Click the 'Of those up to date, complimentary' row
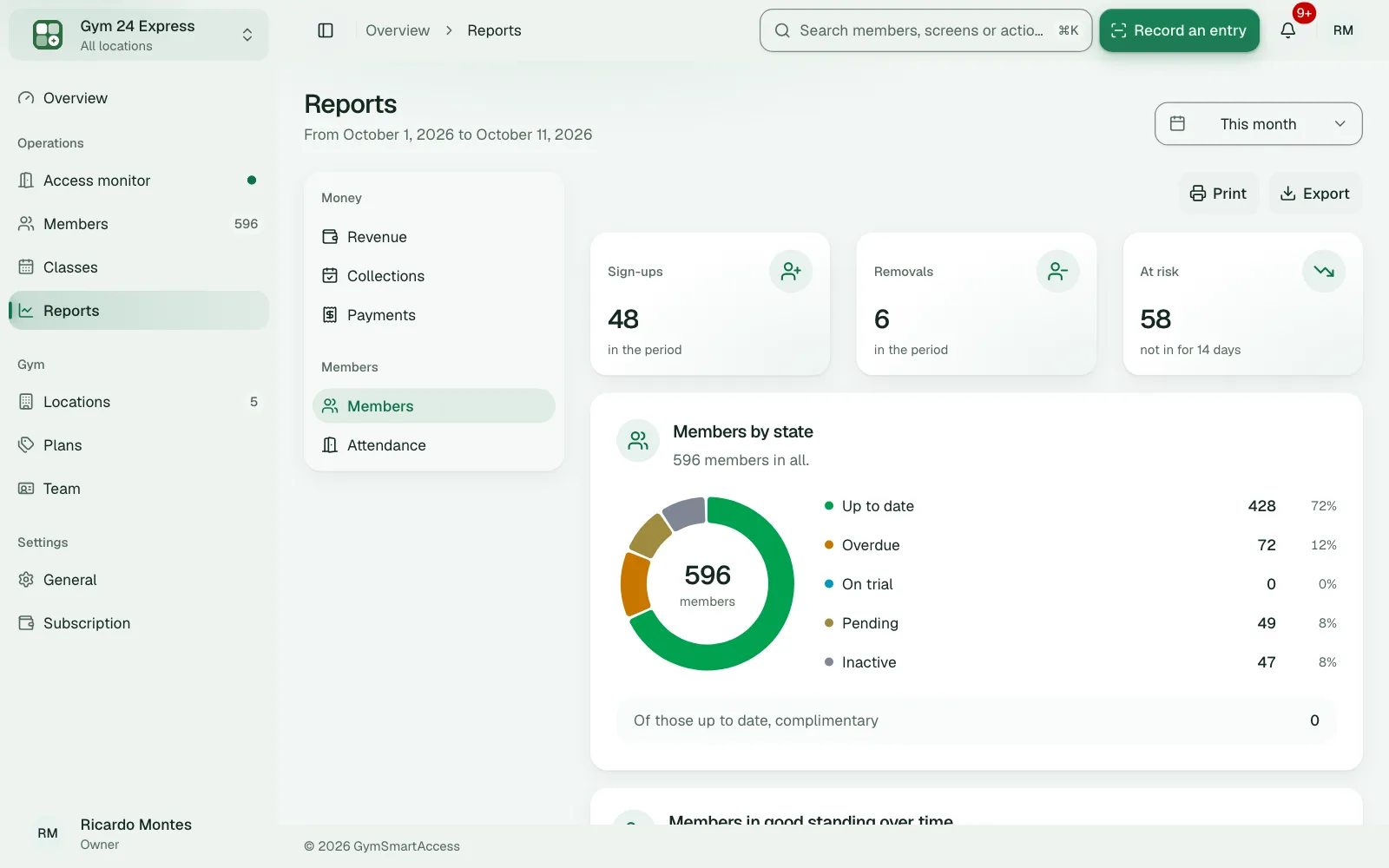The image size is (1389, 868). click(x=977, y=720)
